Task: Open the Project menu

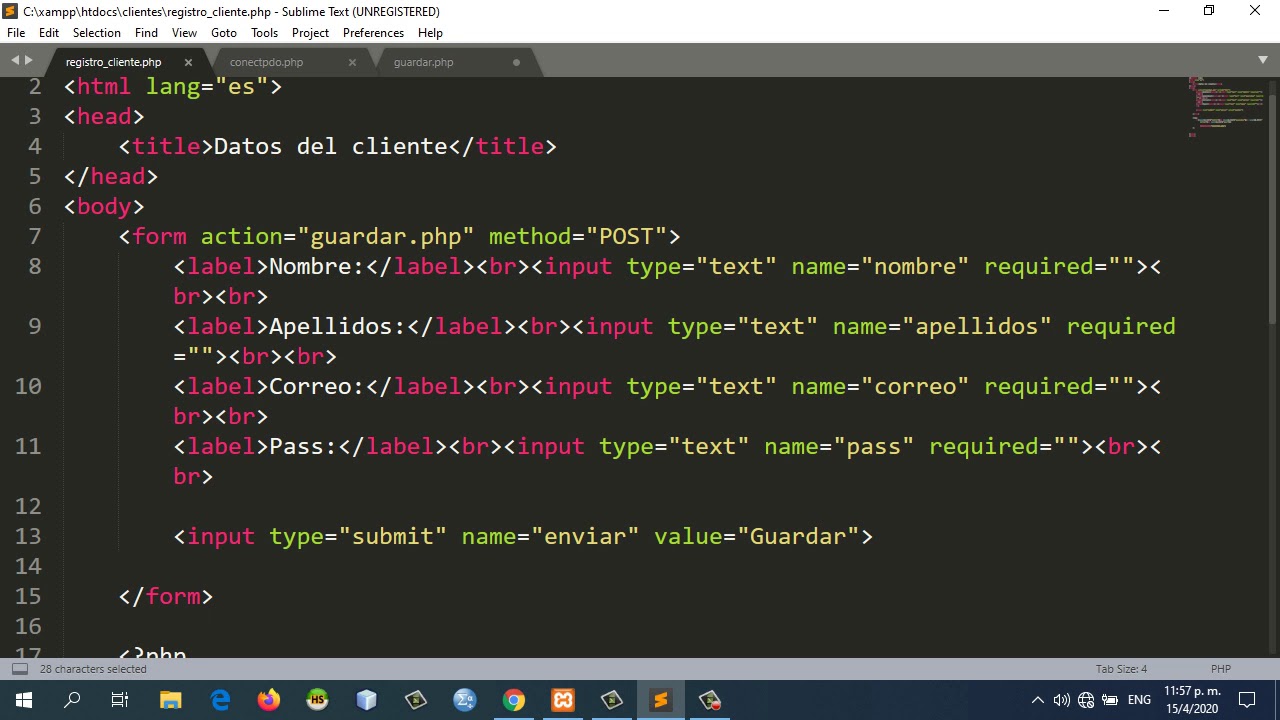Action: point(310,33)
